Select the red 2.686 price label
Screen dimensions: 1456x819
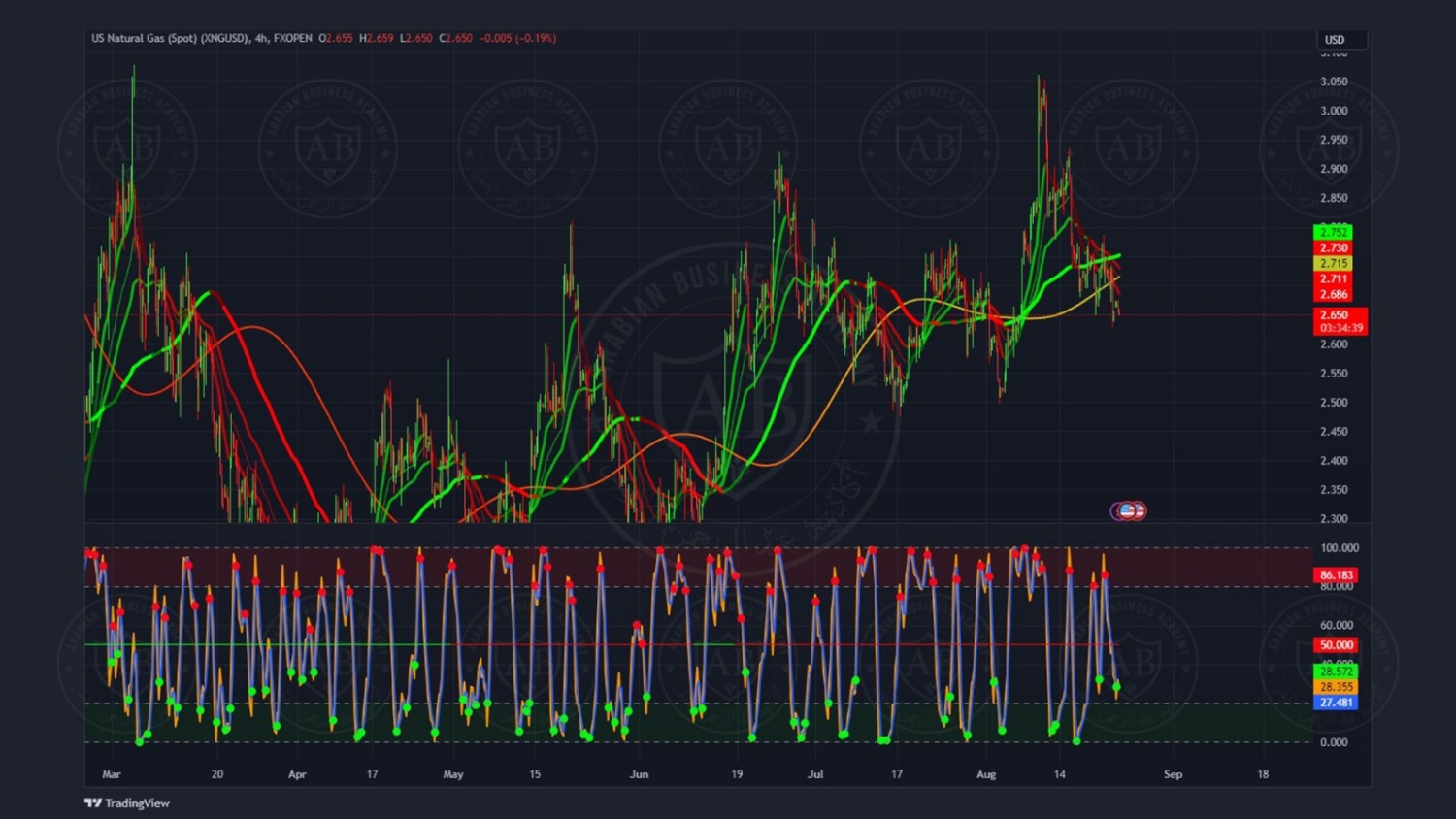pos(1333,294)
